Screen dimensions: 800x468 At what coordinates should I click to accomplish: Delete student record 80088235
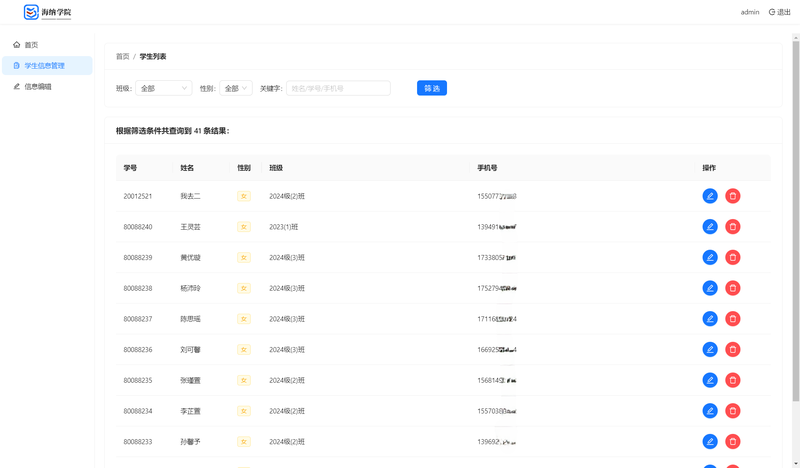[733, 380]
